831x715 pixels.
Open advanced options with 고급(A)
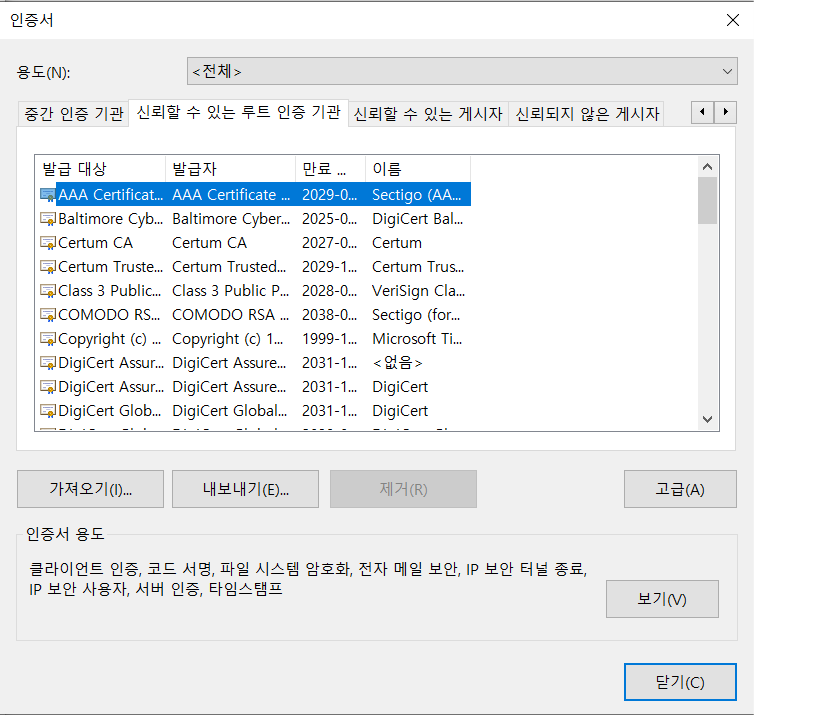[x=680, y=489]
